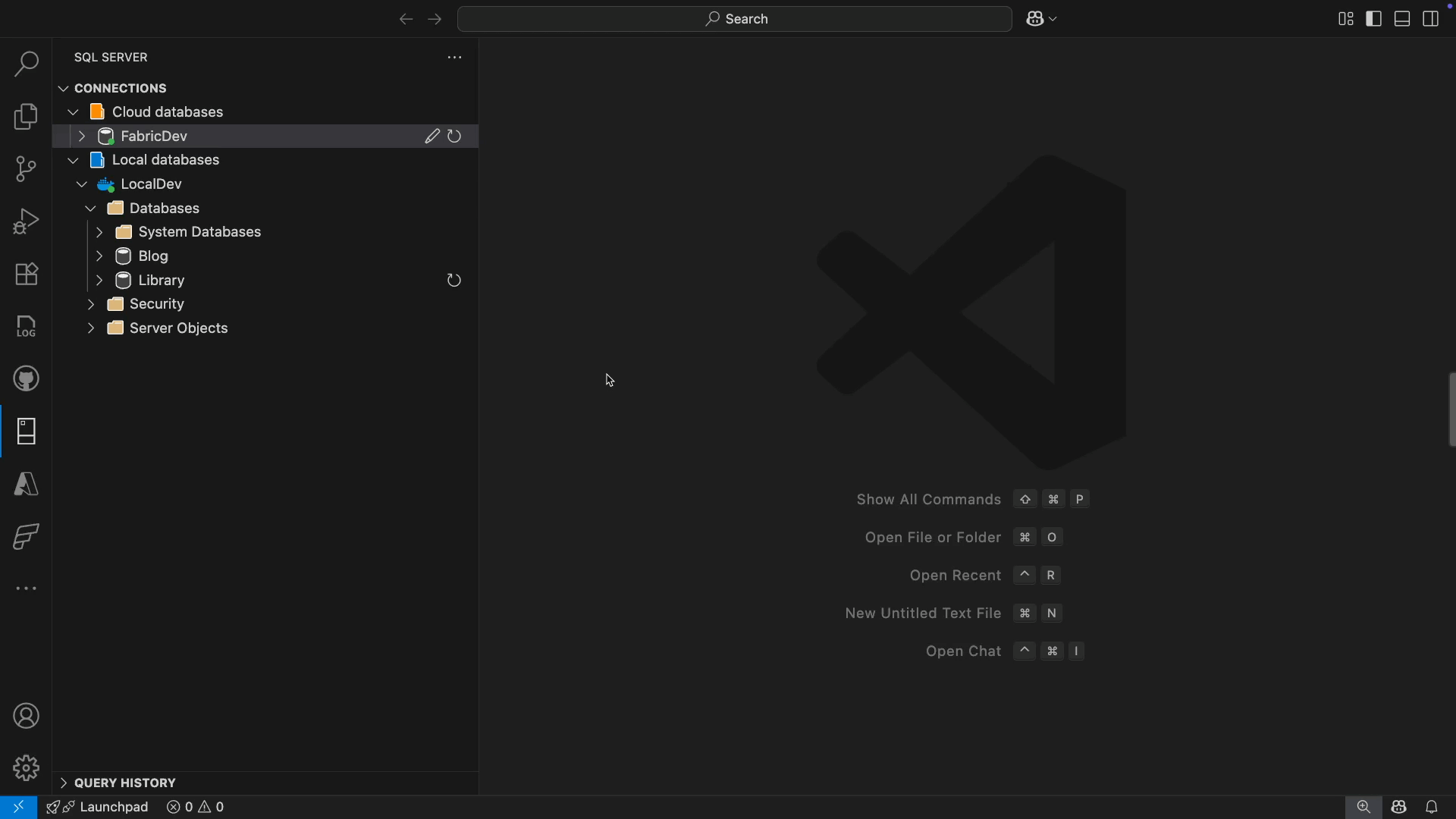Screen dimensions: 1456x819
Task: Toggle the bottom panel
Action: click(x=1402, y=19)
